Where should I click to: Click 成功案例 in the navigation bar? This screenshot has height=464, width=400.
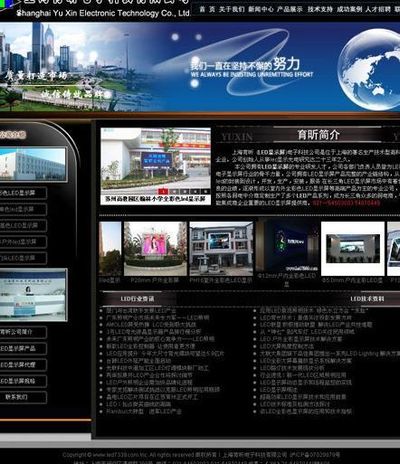pos(349,9)
